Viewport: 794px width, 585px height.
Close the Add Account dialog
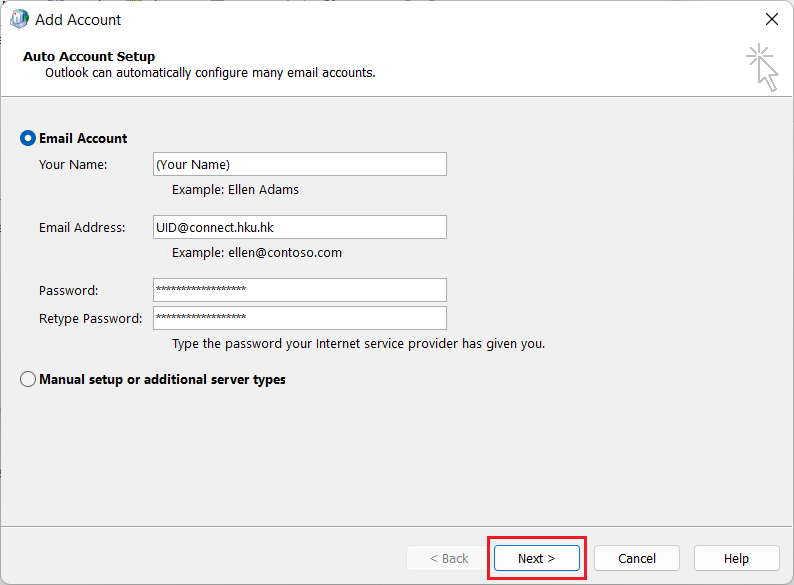(x=772, y=19)
